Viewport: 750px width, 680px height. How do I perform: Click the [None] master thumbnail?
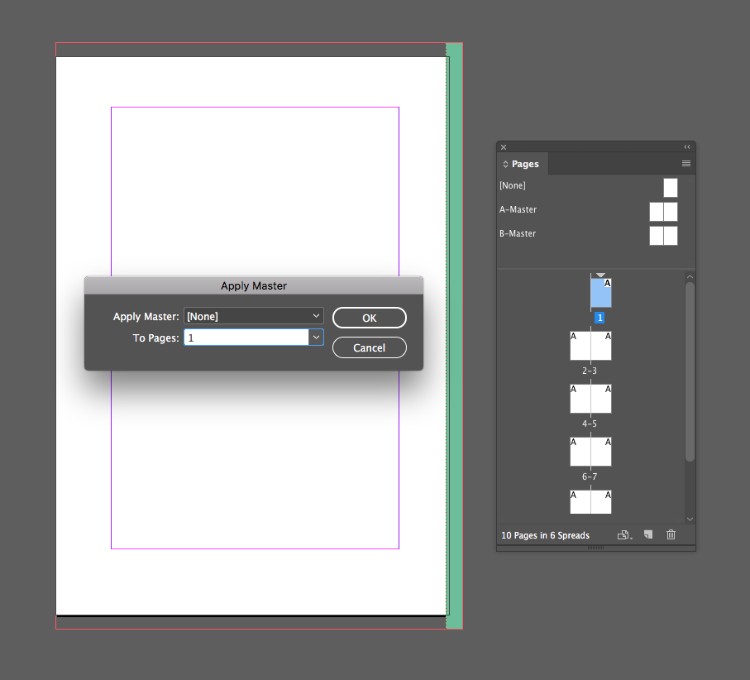[670, 187]
